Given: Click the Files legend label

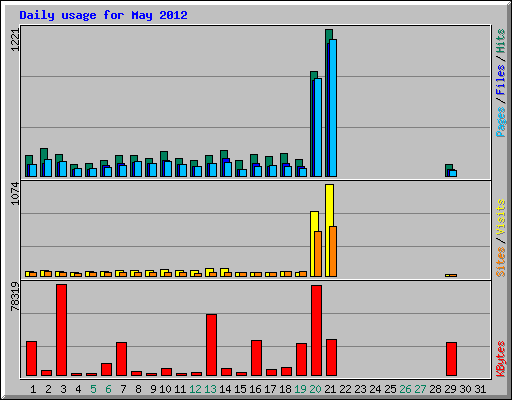Looking at the screenshot, I should pos(501,80).
